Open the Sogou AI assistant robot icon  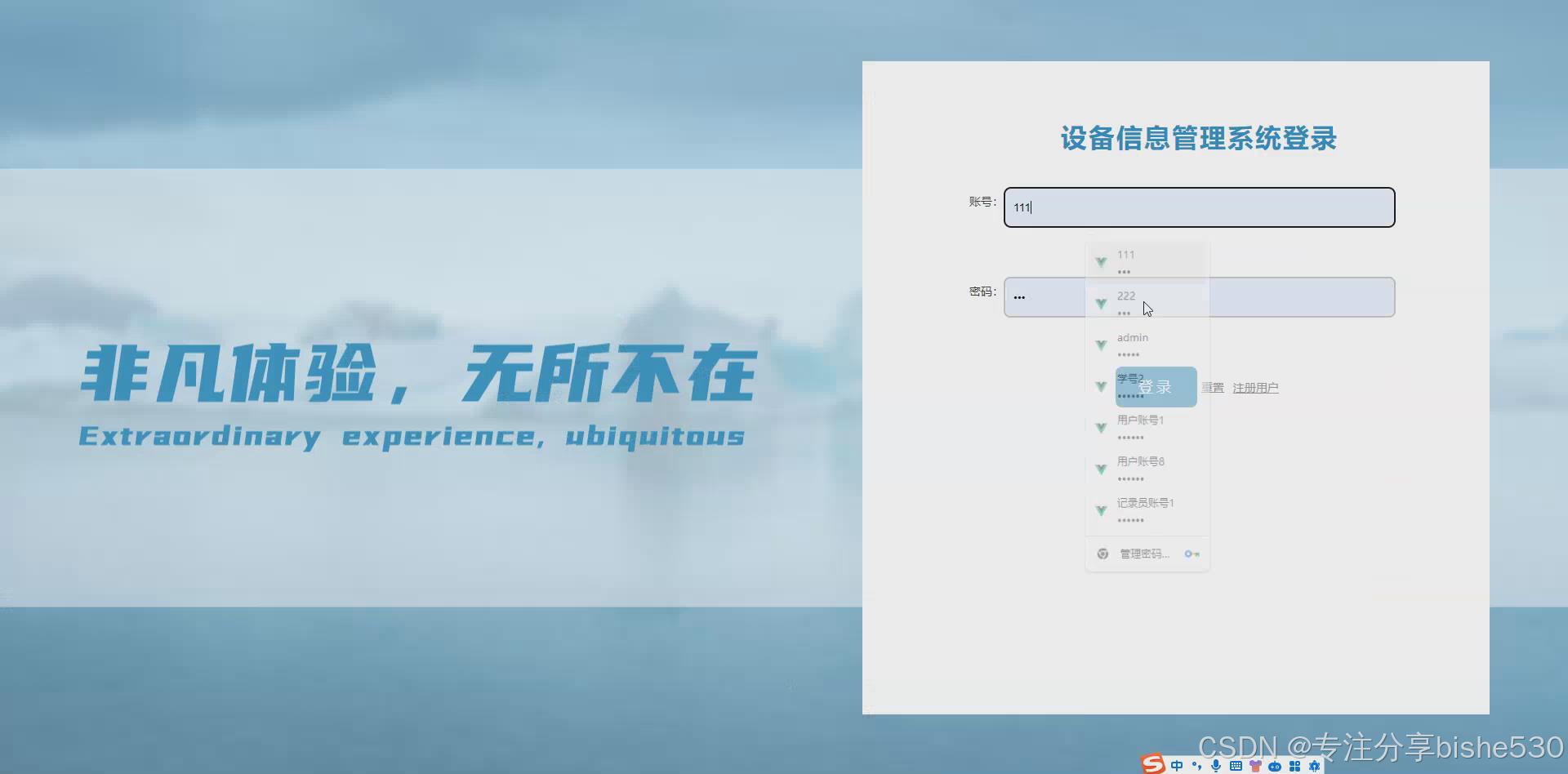[x=1274, y=766]
